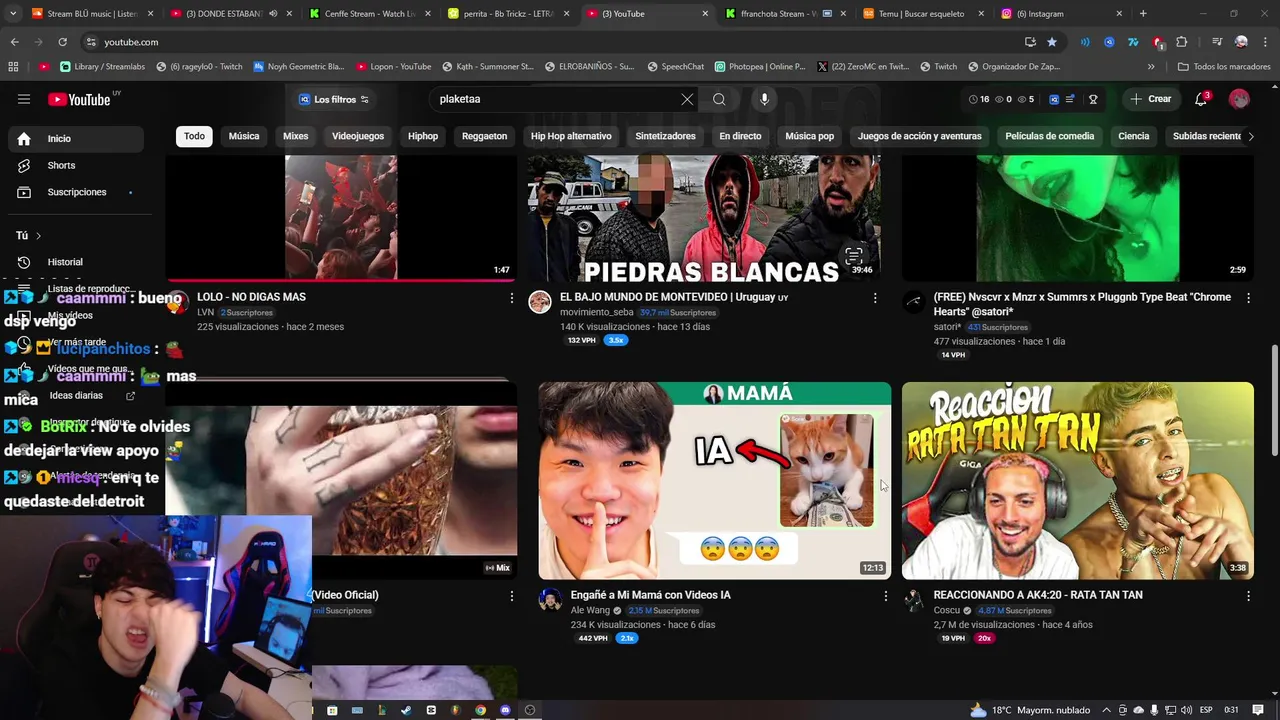Viewport: 1280px width, 720px height.
Task: Open the account avatar menu
Action: coord(1239,99)
